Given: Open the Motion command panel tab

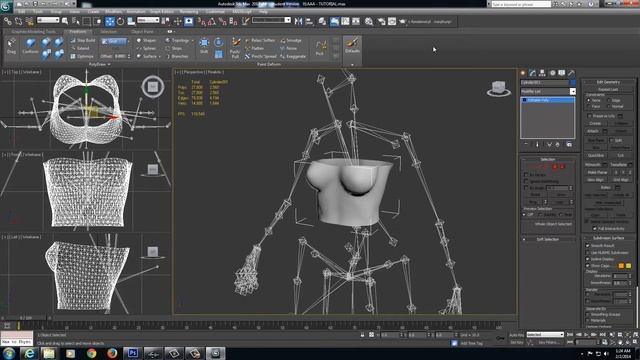Looking at the screenshot, I should tap(552, 73).
